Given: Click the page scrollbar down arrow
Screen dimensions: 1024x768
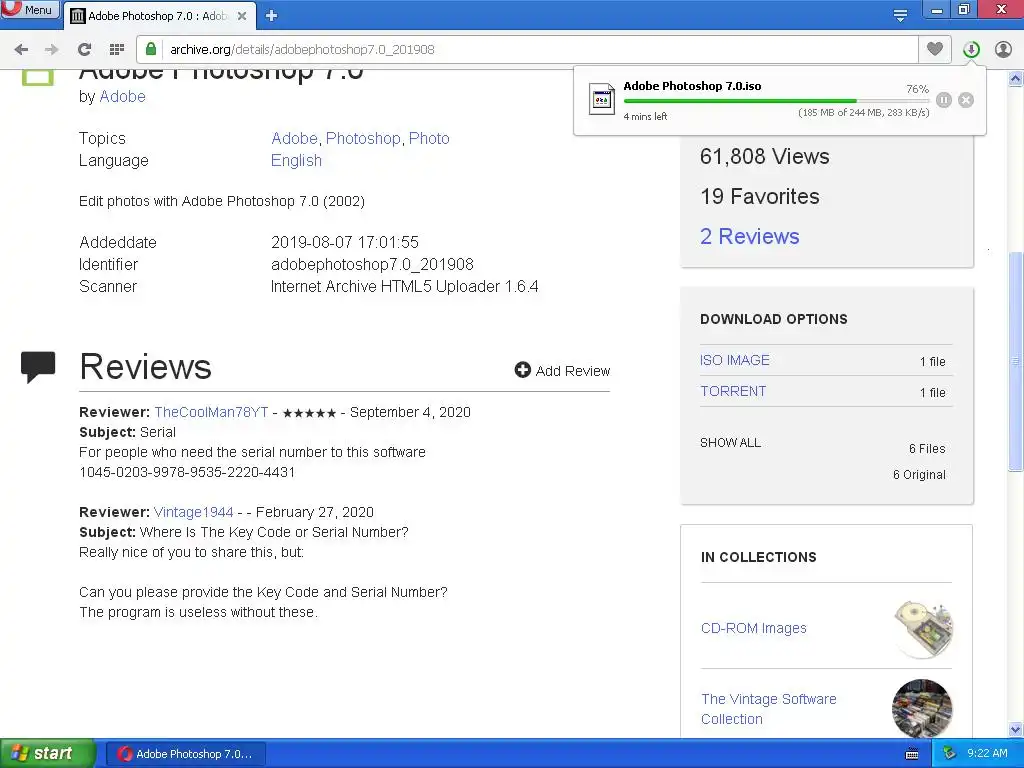Looking at the screenshot, I should (x=1016, y=729).
